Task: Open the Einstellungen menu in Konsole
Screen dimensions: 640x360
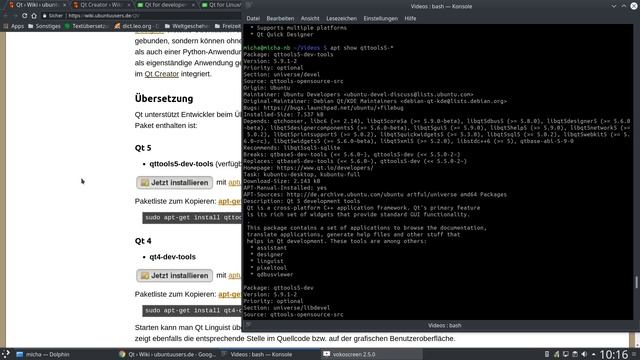Action: (x=380, y=18)
